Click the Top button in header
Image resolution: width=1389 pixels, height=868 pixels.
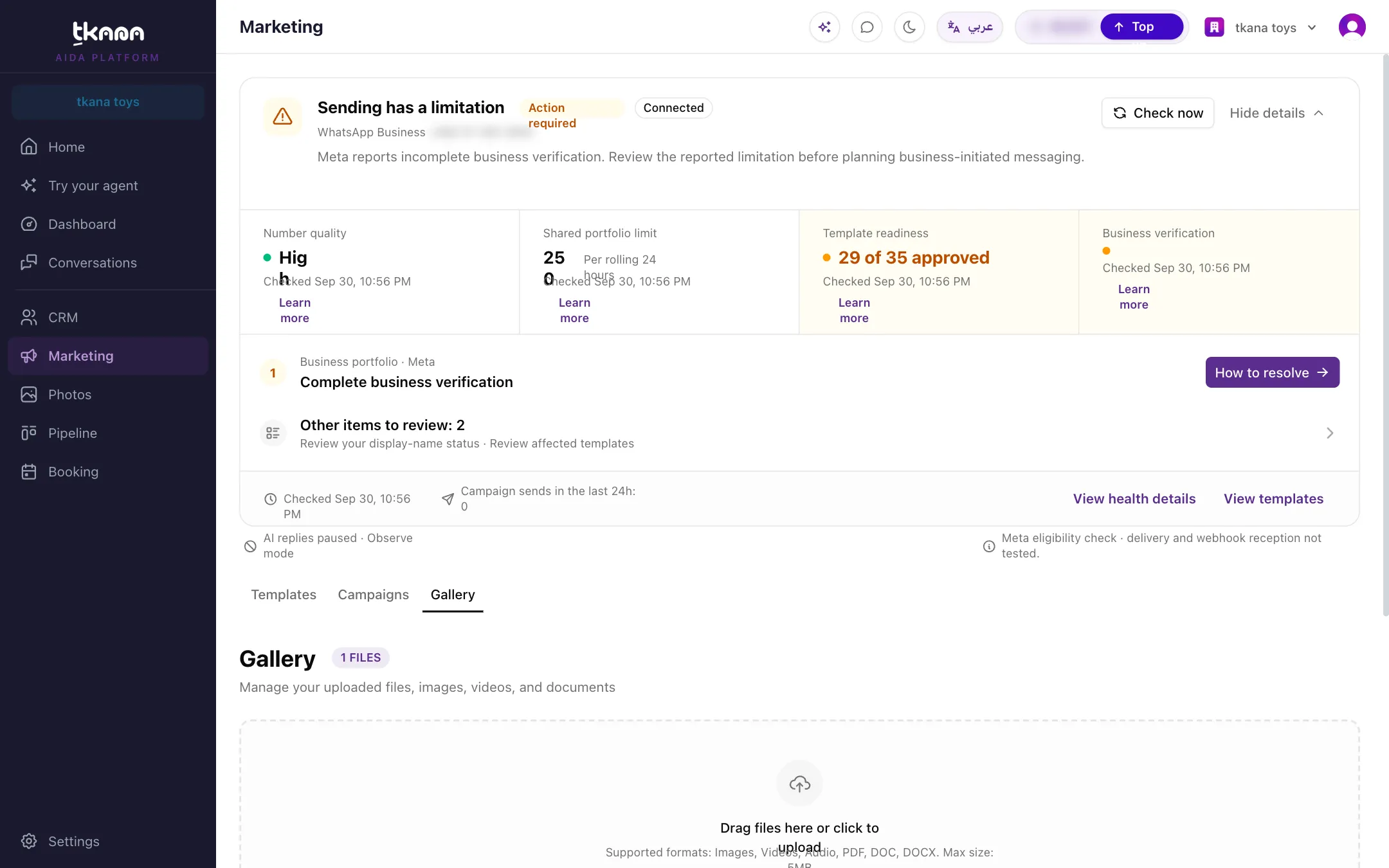1141,27
